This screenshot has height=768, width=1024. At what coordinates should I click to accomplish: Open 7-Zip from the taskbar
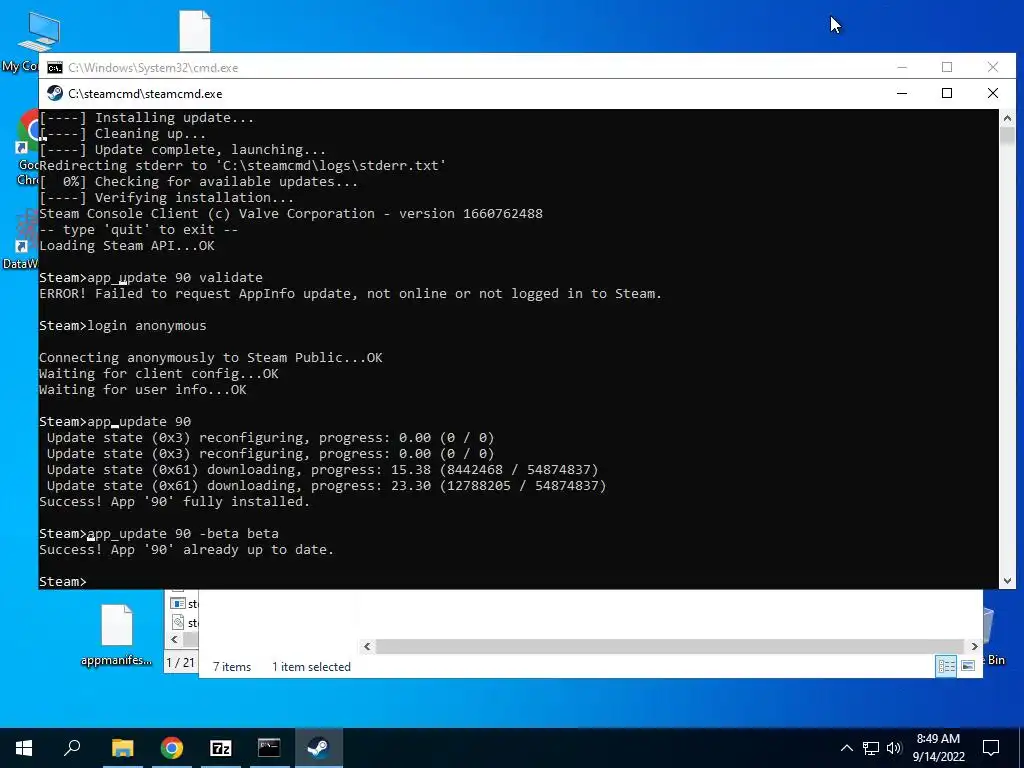click(x=221, y=748)
